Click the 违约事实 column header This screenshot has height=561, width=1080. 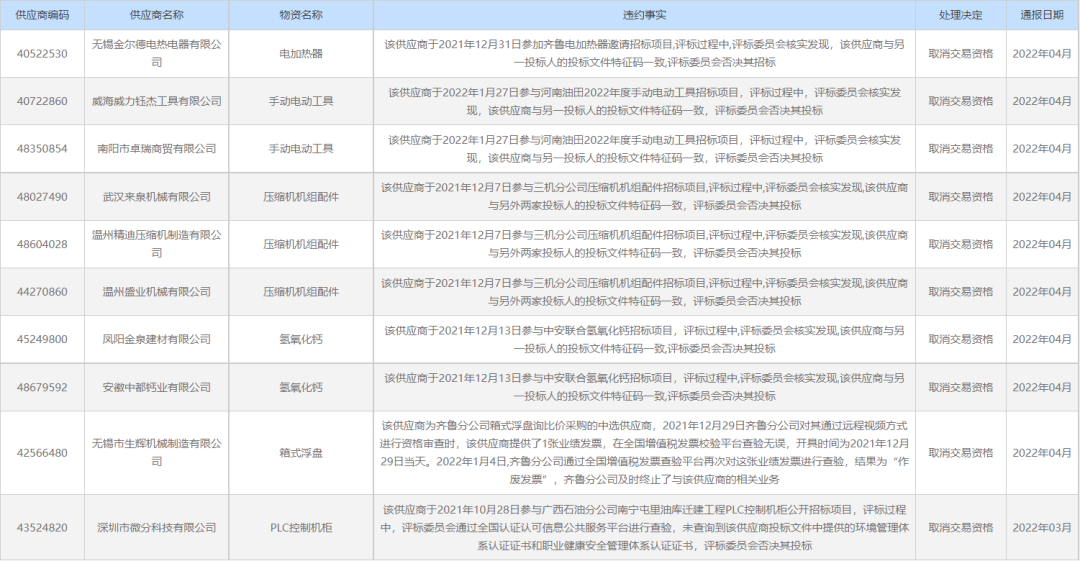(x=644, y=14)
